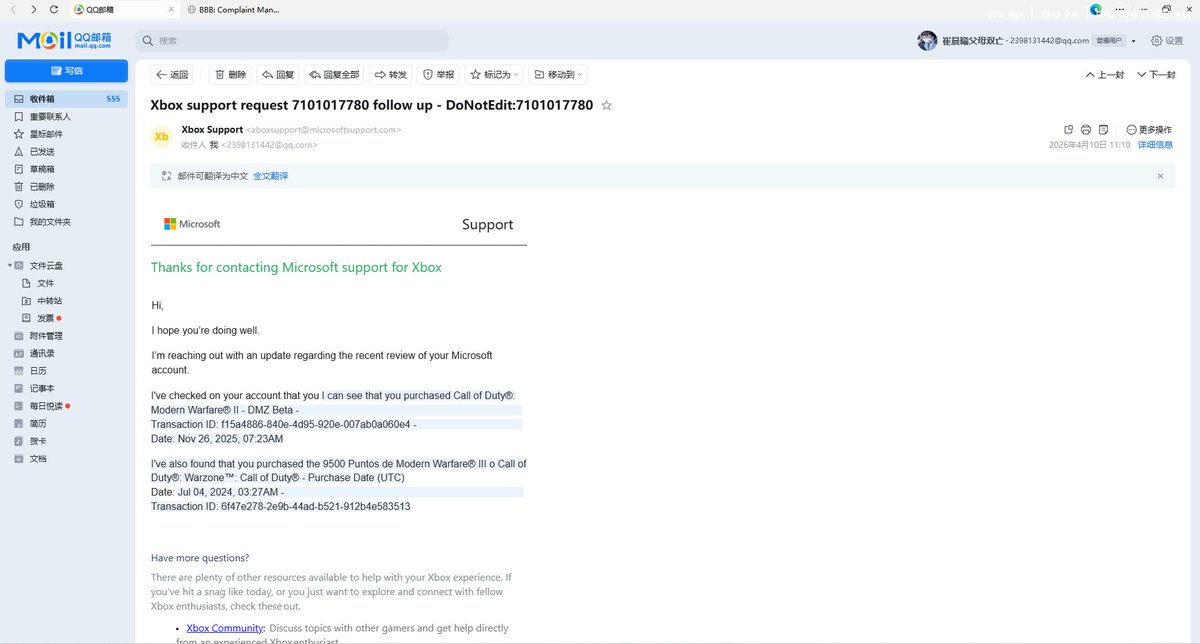Click 回复全部 reply-all button
1200x644 pixels.
click(x=334, y=74)
